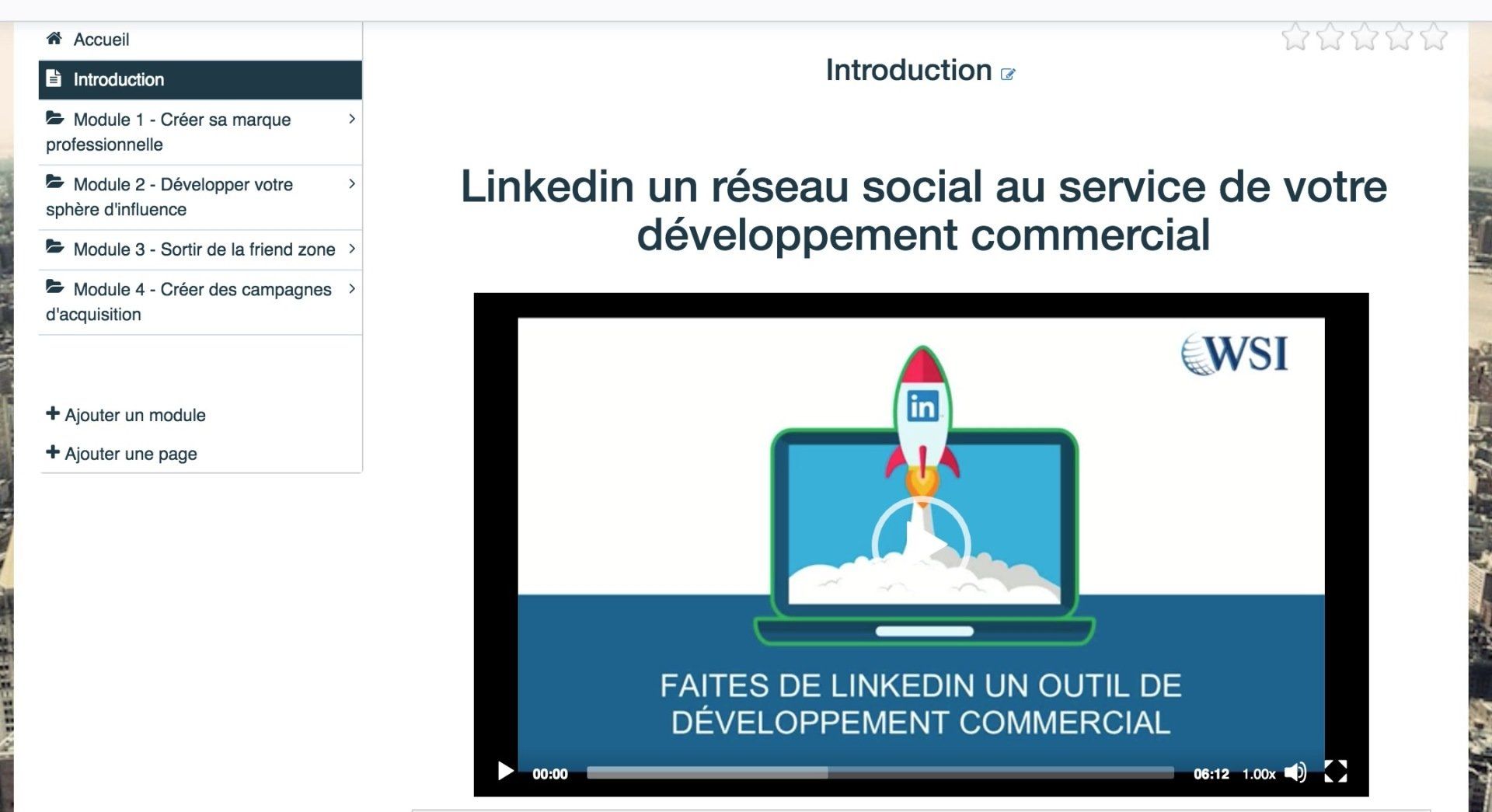Viewport: 1492px width, 812px height.
Task: Enter fullscreen video mode
Action: pyautogui.click(x=1335, y=772)
